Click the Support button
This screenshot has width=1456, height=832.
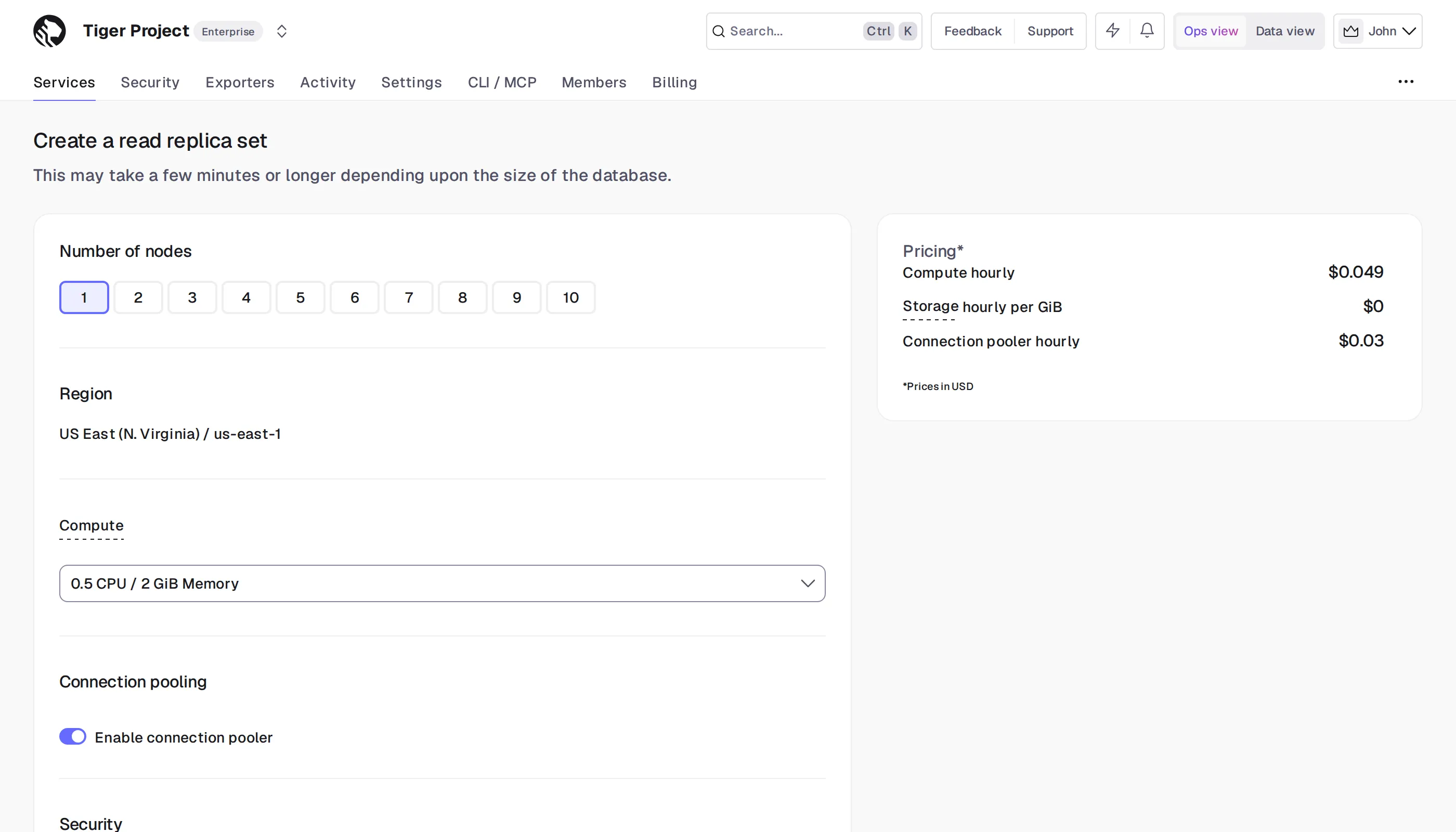point(1050,31)
